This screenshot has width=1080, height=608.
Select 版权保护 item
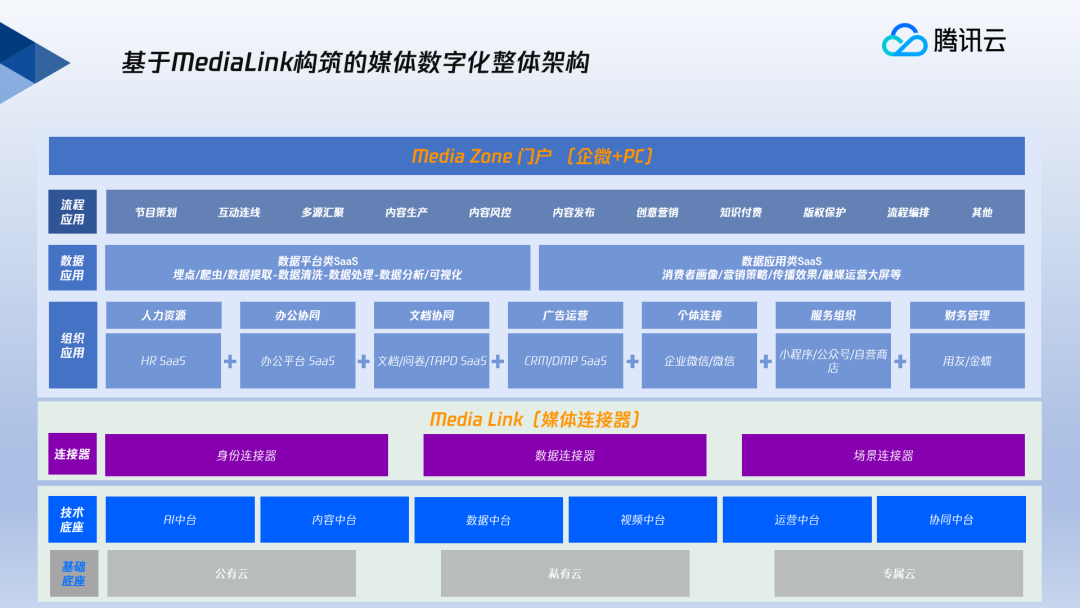click(x=824, y=212)
